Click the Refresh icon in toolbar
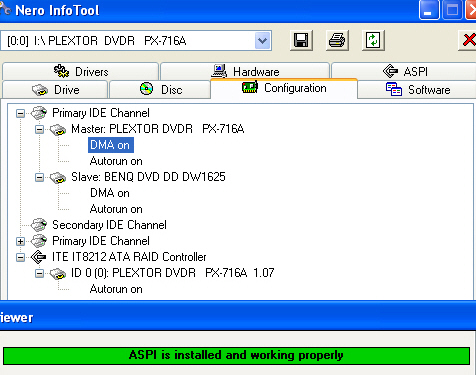This screenshot has width=476, height=375. (373, 40)
